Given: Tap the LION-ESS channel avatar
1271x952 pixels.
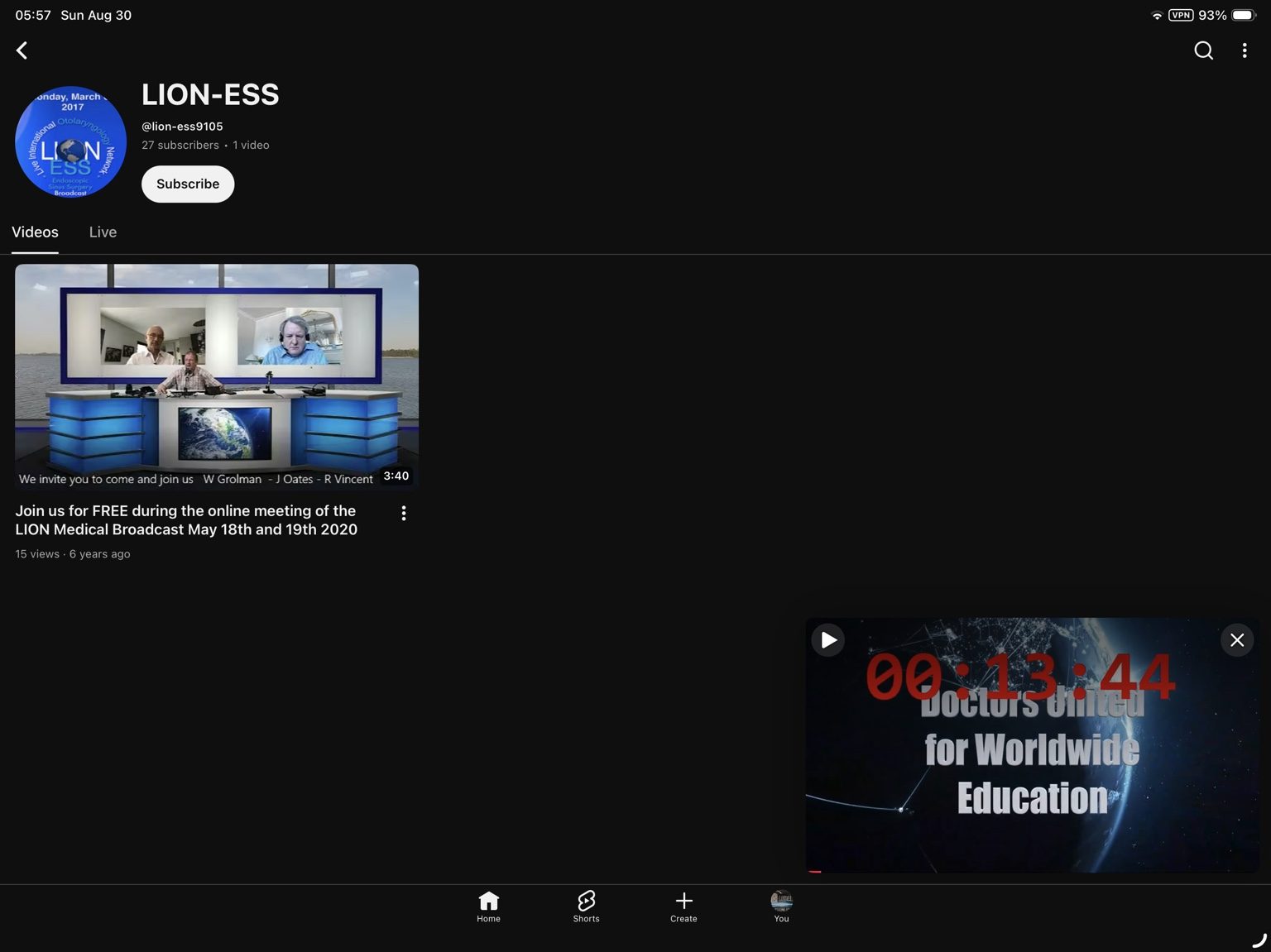Looking at the screenshot, I should (70, 141).
